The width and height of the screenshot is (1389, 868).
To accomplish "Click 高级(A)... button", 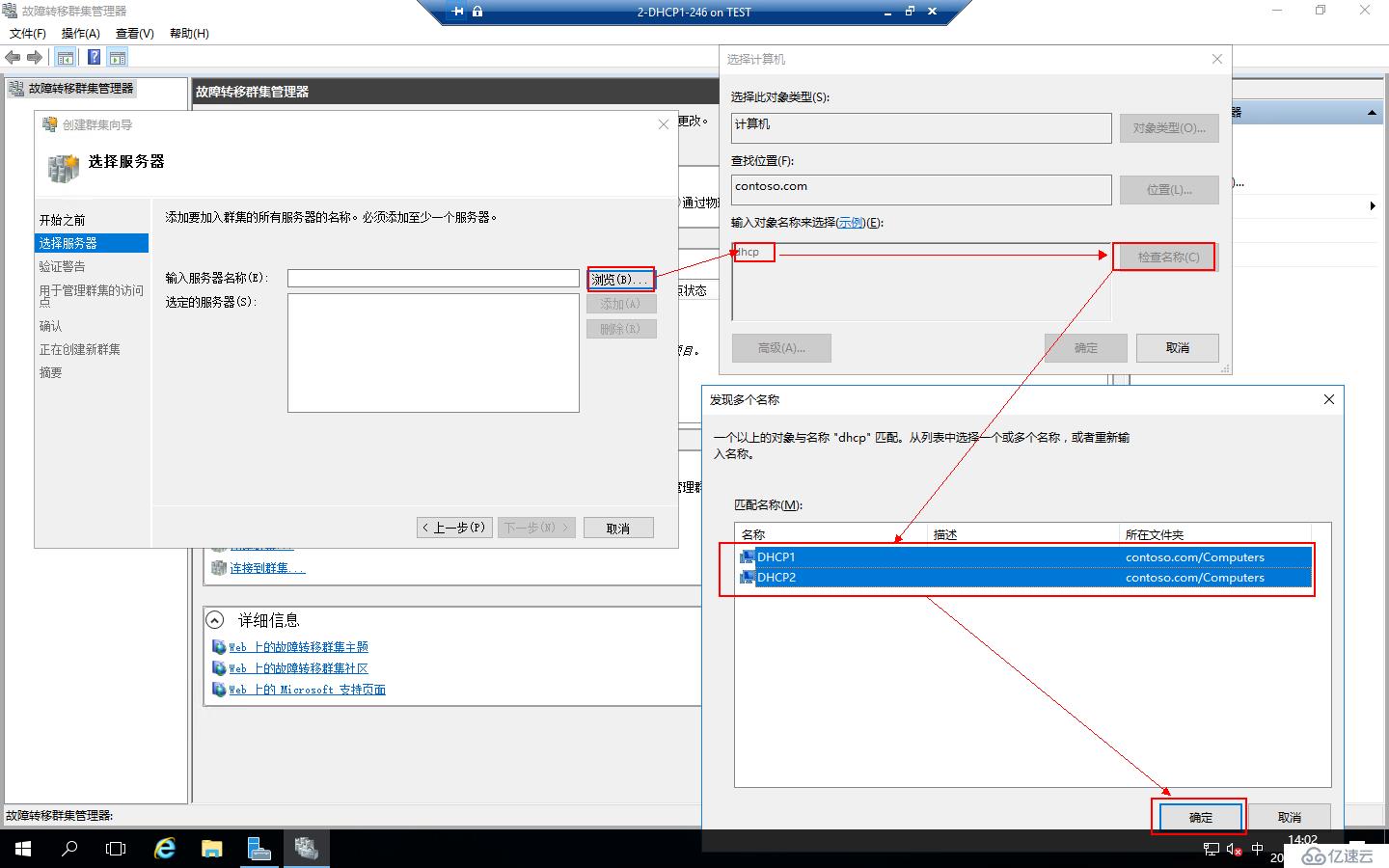I will pos(781,348).
